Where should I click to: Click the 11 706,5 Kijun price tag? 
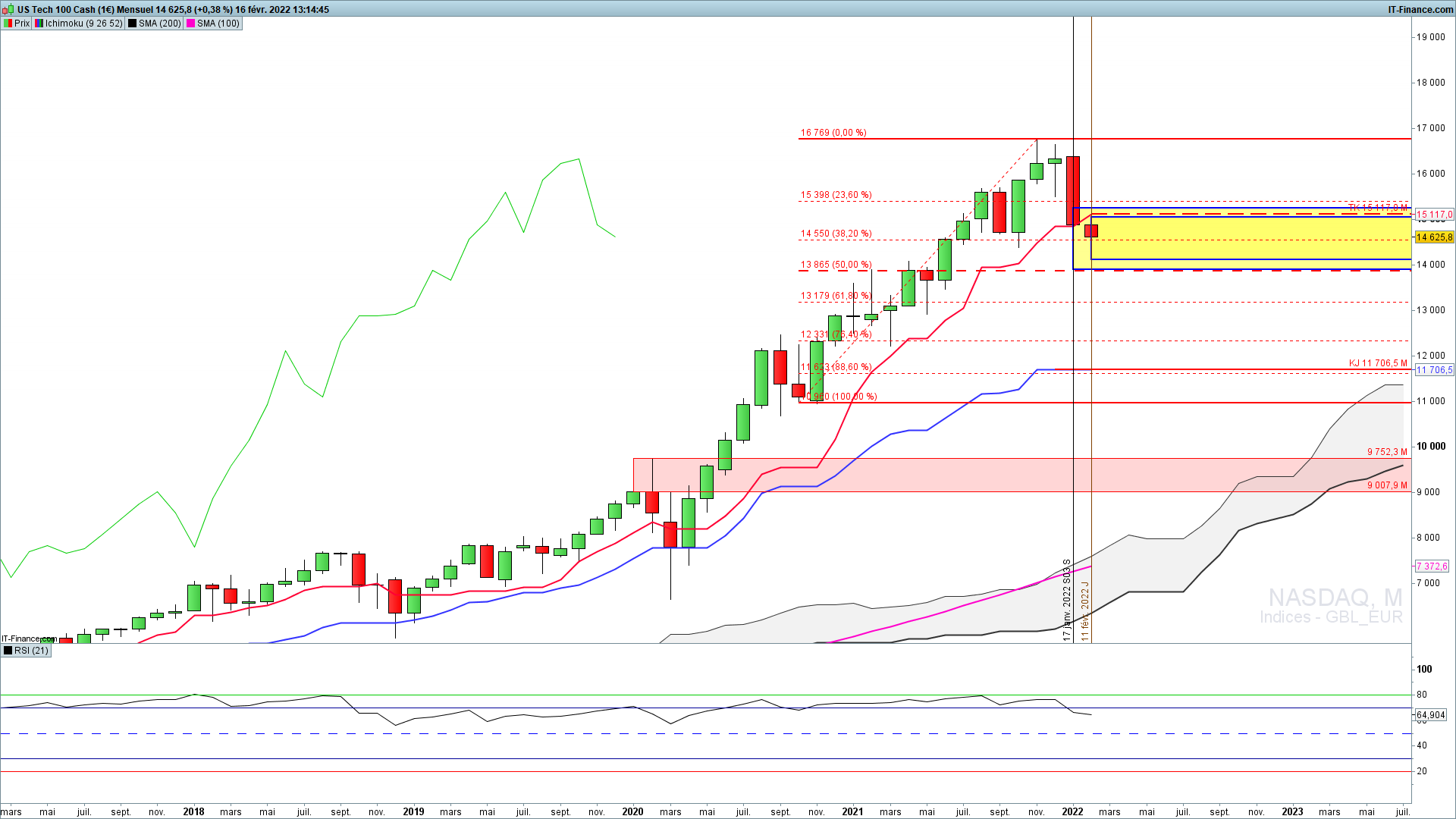[1434, 370]
